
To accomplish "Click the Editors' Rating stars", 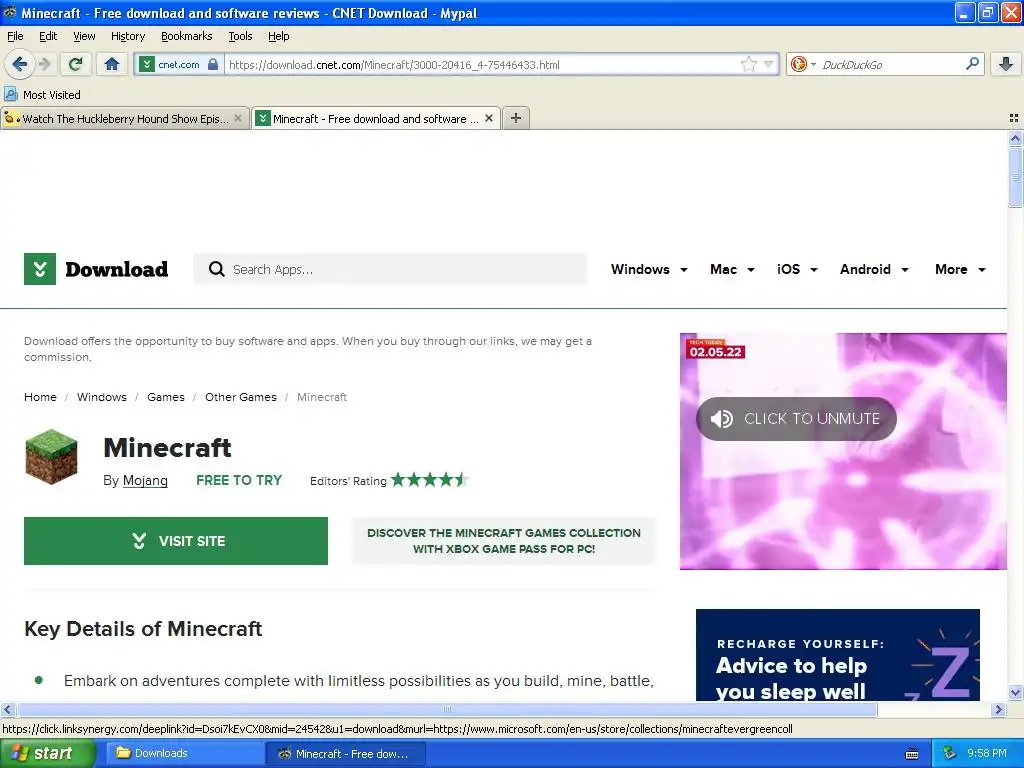I will click(430, 480).
